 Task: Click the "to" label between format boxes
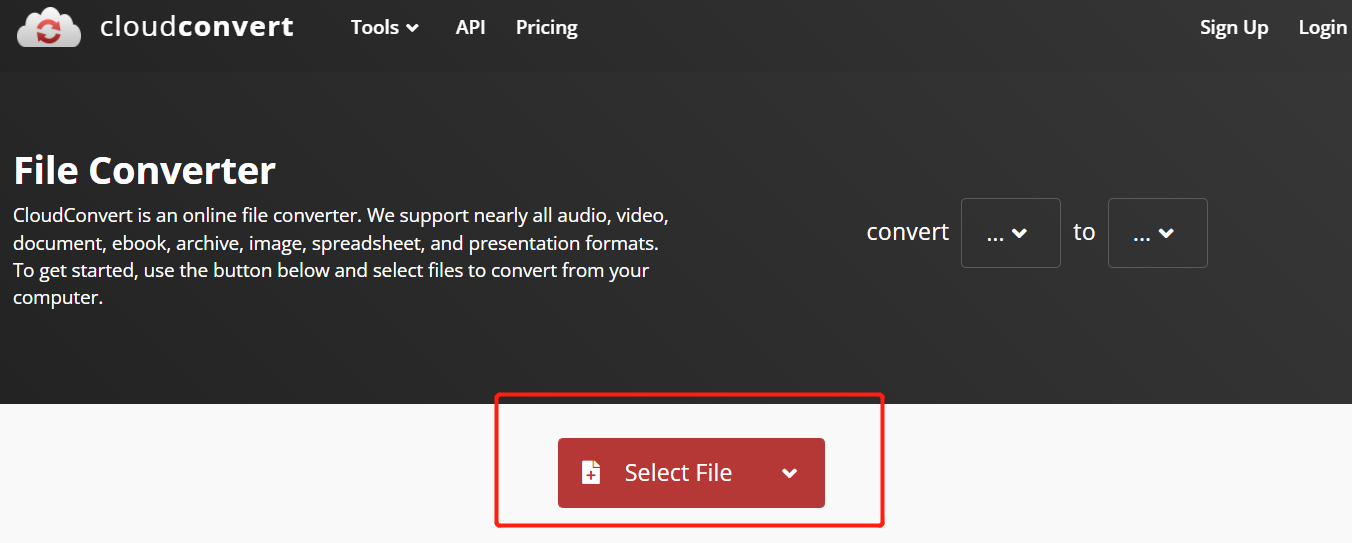pos(1084,232)
